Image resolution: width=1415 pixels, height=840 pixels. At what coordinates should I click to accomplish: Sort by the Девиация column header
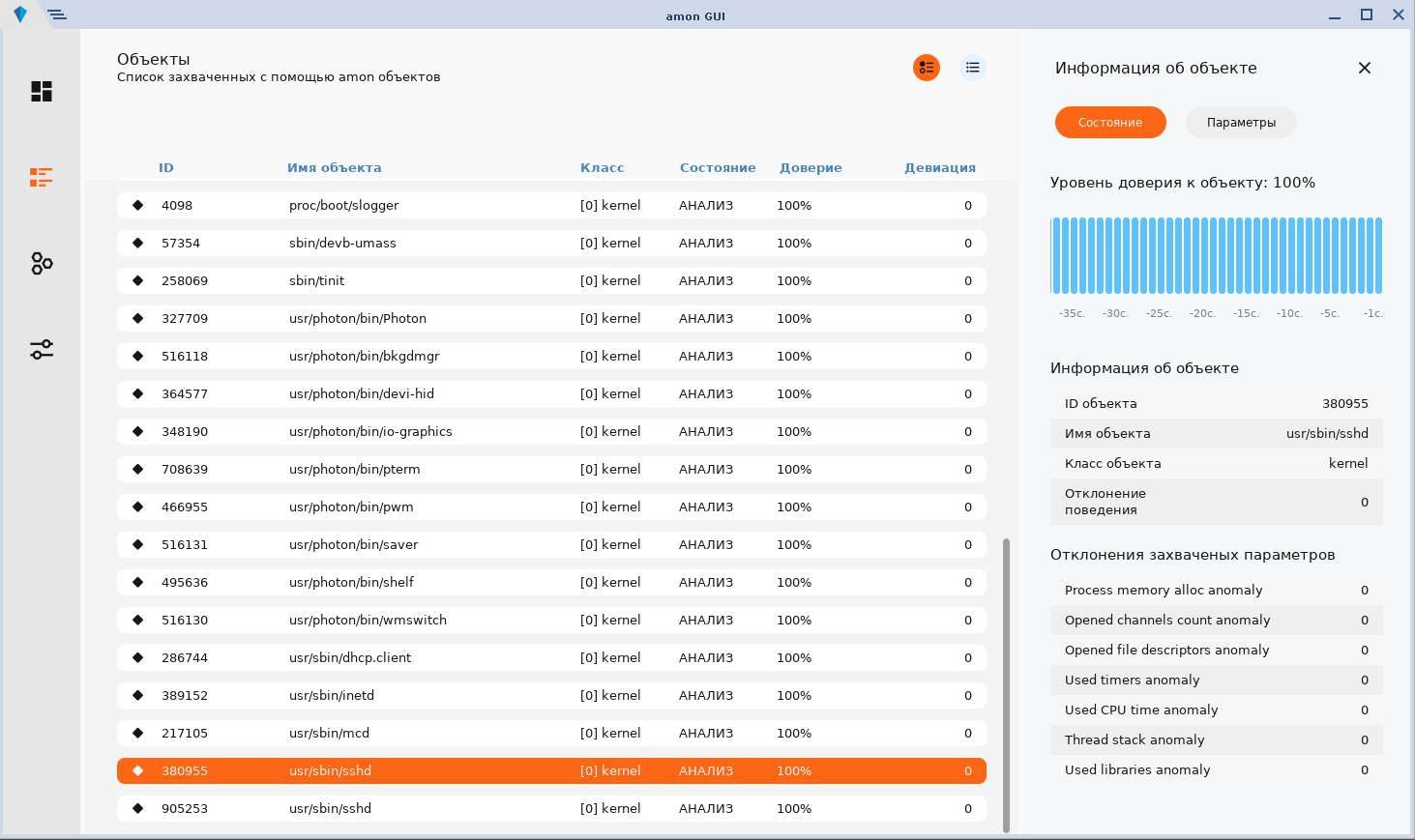click(x=939, y=168)
